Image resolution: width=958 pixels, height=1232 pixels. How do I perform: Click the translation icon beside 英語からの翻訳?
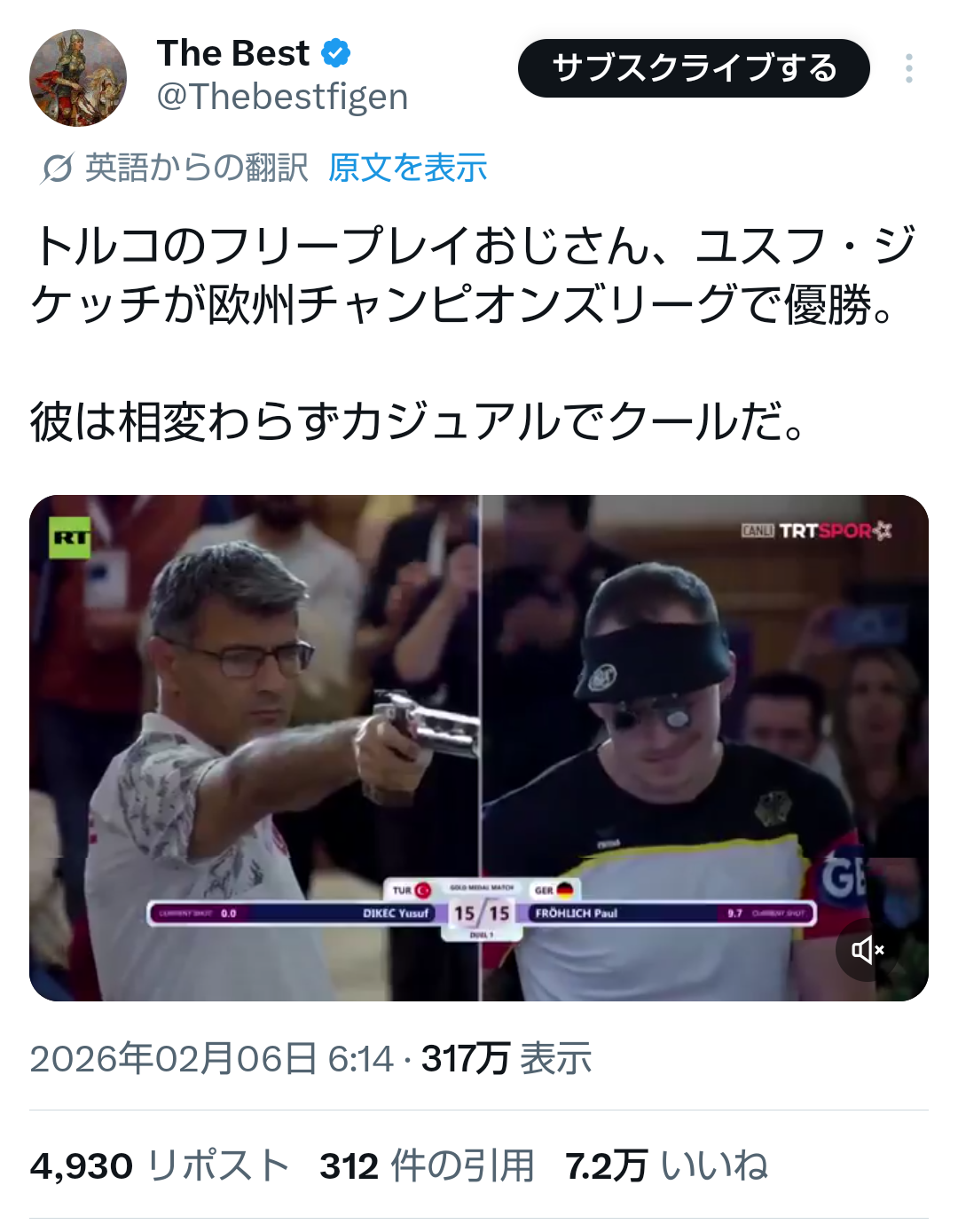[57, 168]
